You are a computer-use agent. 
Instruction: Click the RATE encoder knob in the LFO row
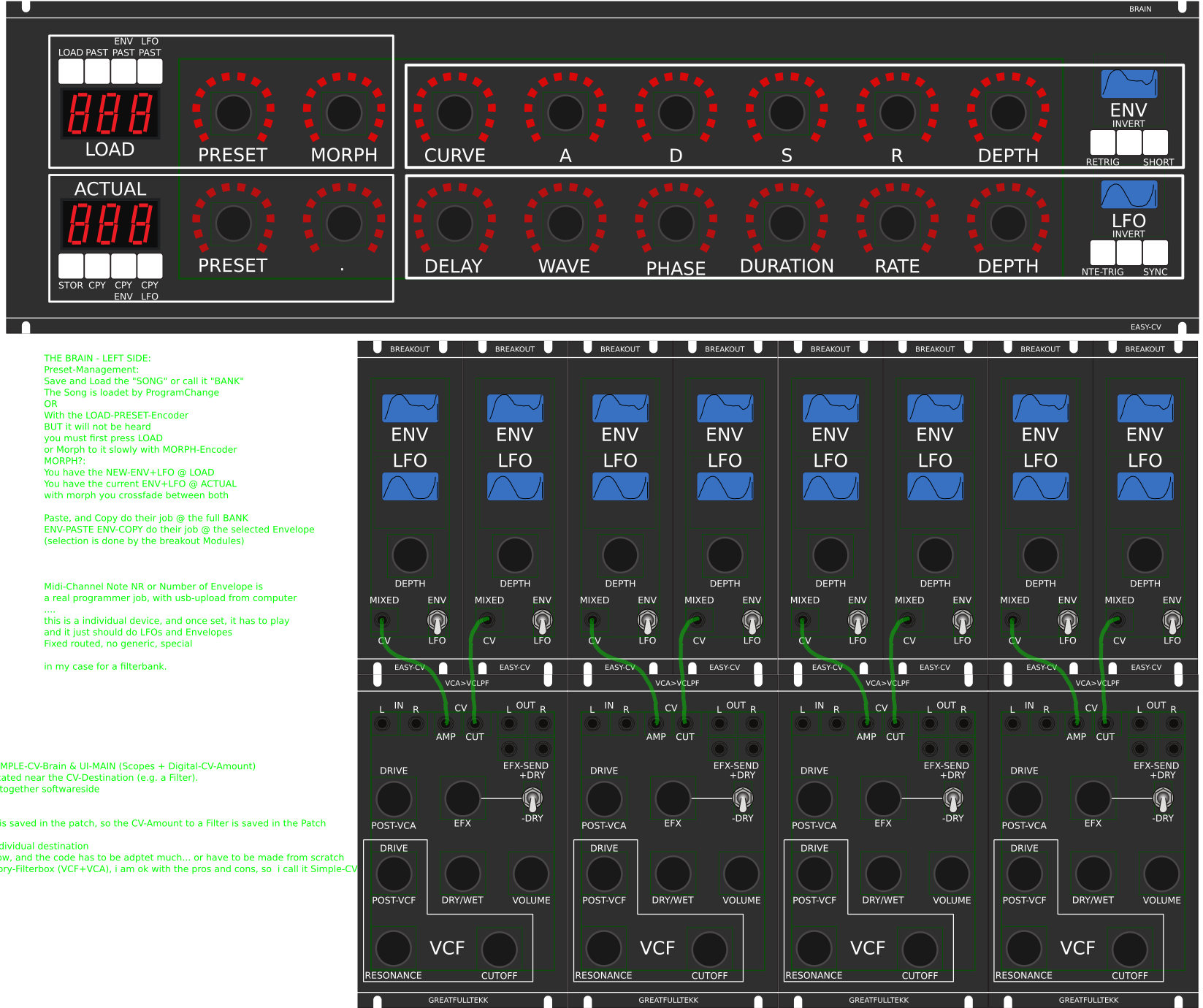(897, 224)
